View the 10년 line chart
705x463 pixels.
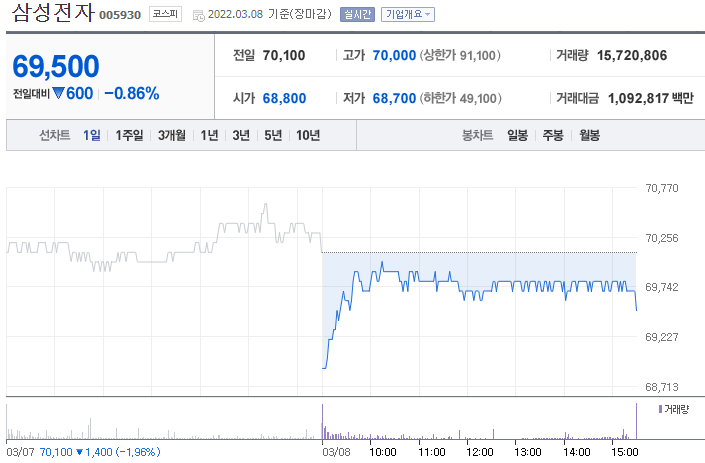[308, 135]
